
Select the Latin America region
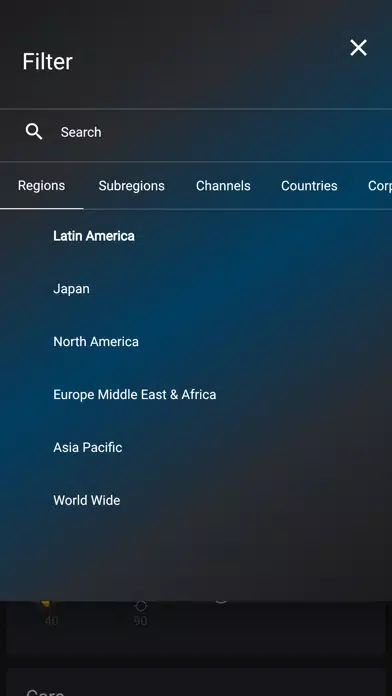pyautogui.click(x=94, y=236)
